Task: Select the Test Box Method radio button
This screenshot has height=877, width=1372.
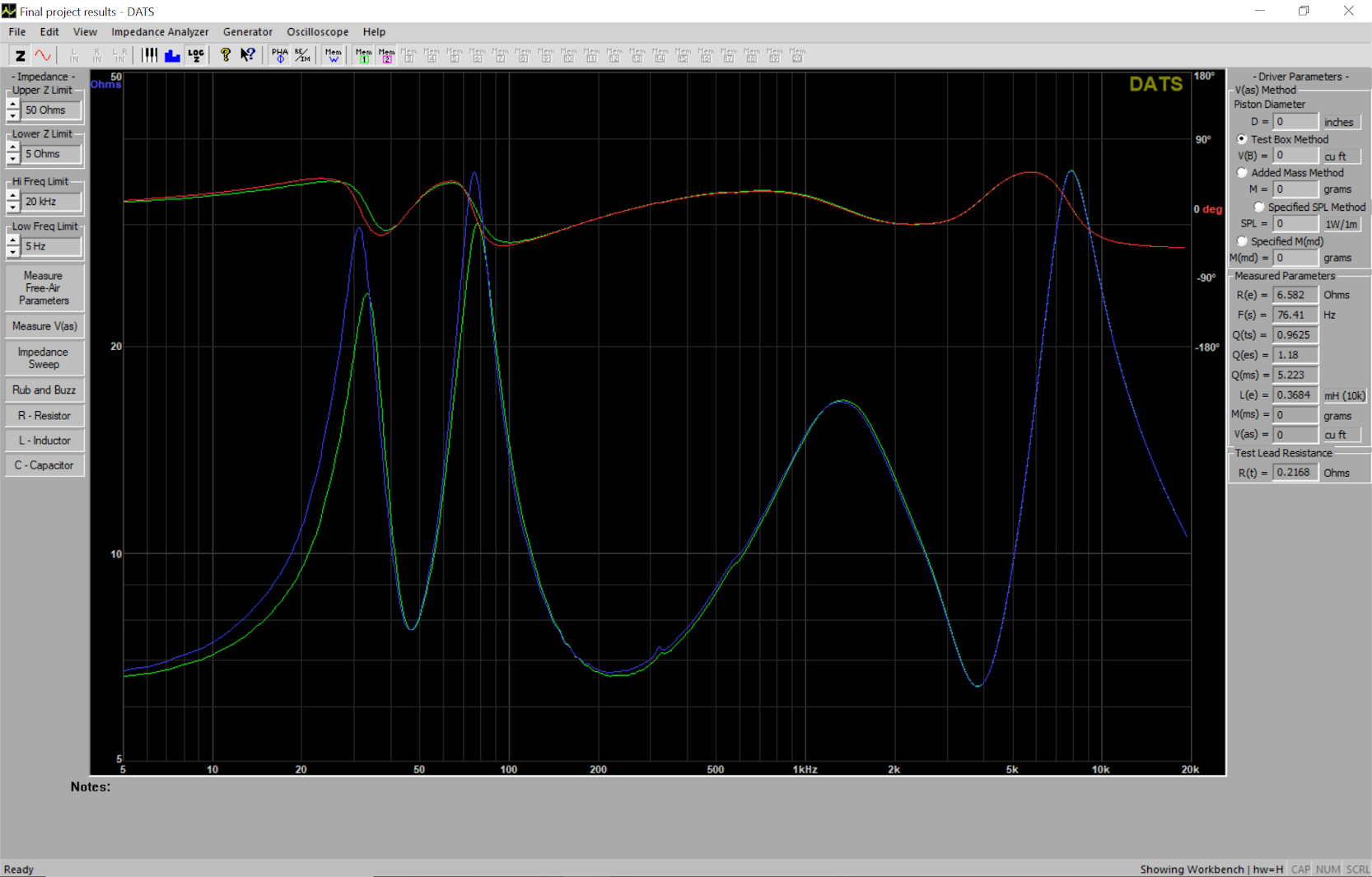Action: pos(1242,139)
